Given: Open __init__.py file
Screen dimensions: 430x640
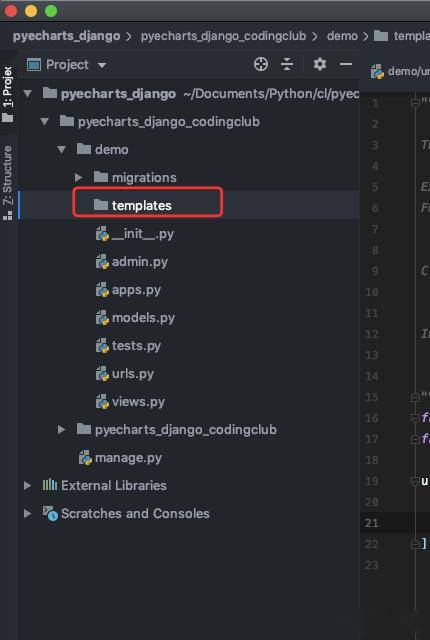Looking at the screenshot, I should coord(143,234).
